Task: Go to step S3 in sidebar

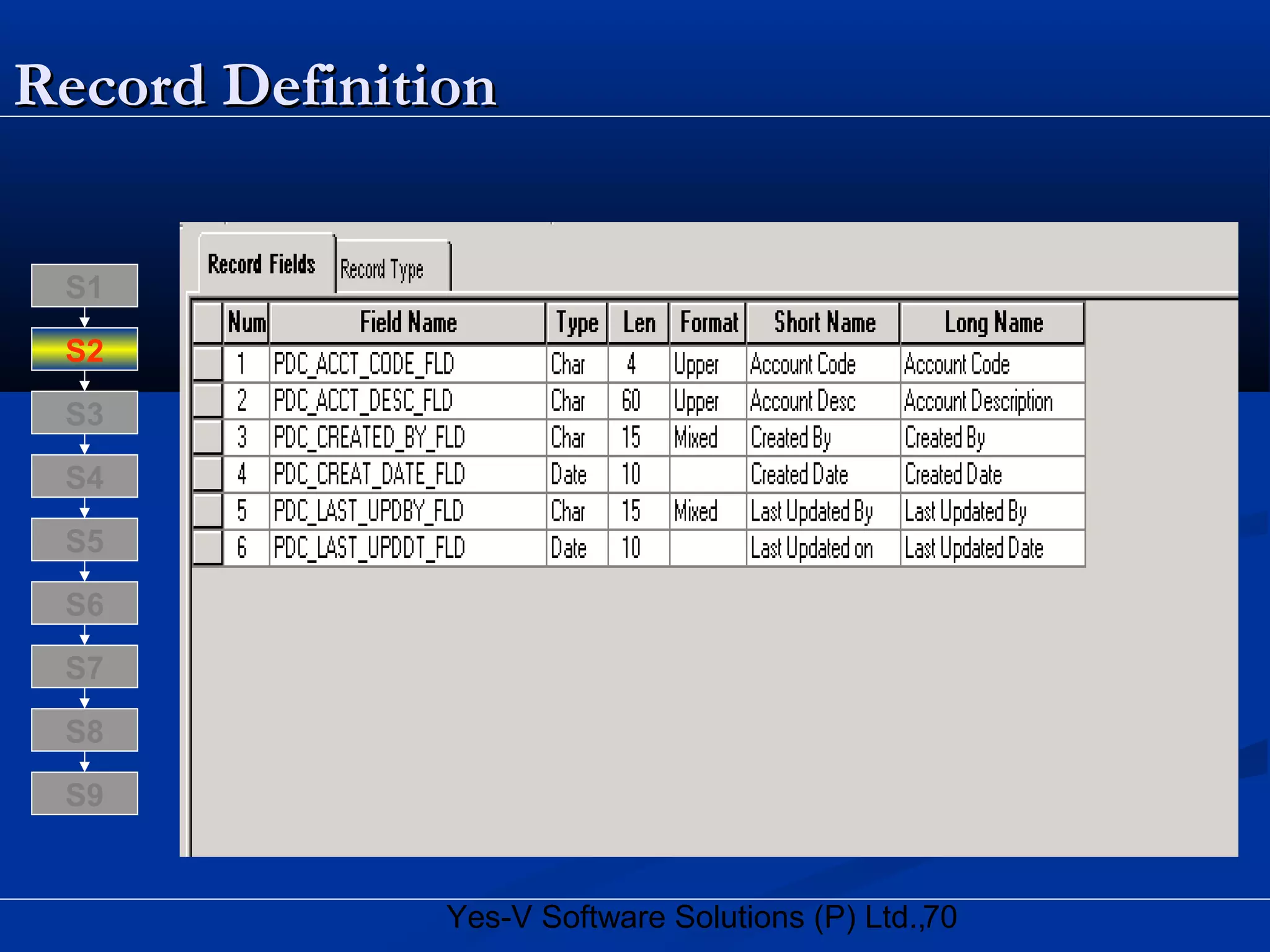Action: tap(85, 413)
